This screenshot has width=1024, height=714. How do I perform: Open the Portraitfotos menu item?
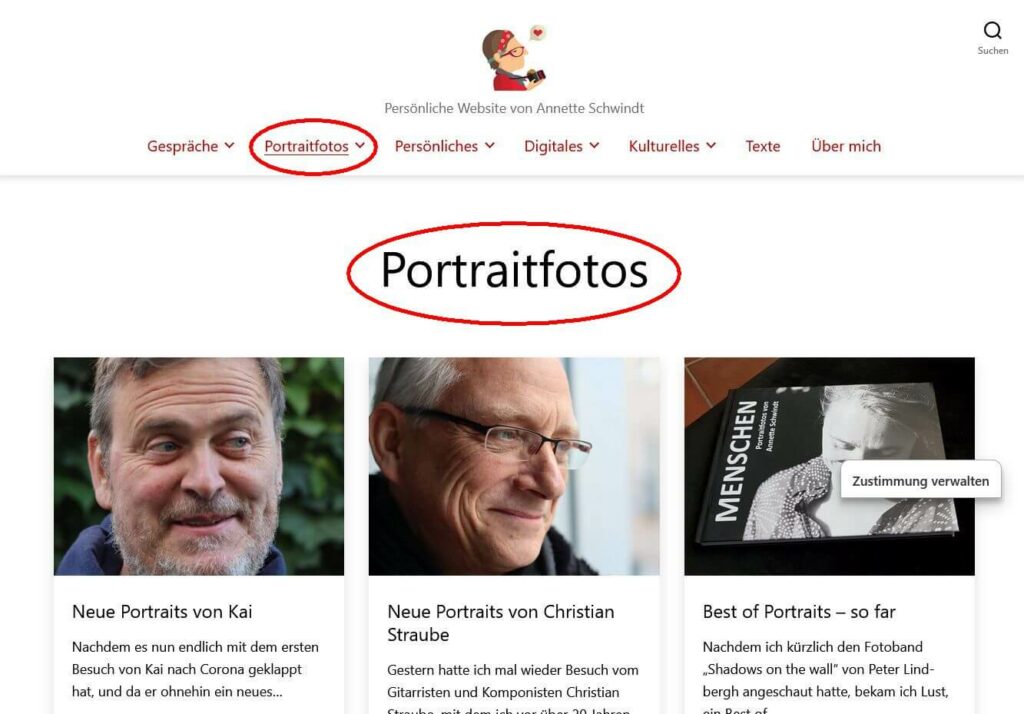pyautogui.click(x=306, y=146)
